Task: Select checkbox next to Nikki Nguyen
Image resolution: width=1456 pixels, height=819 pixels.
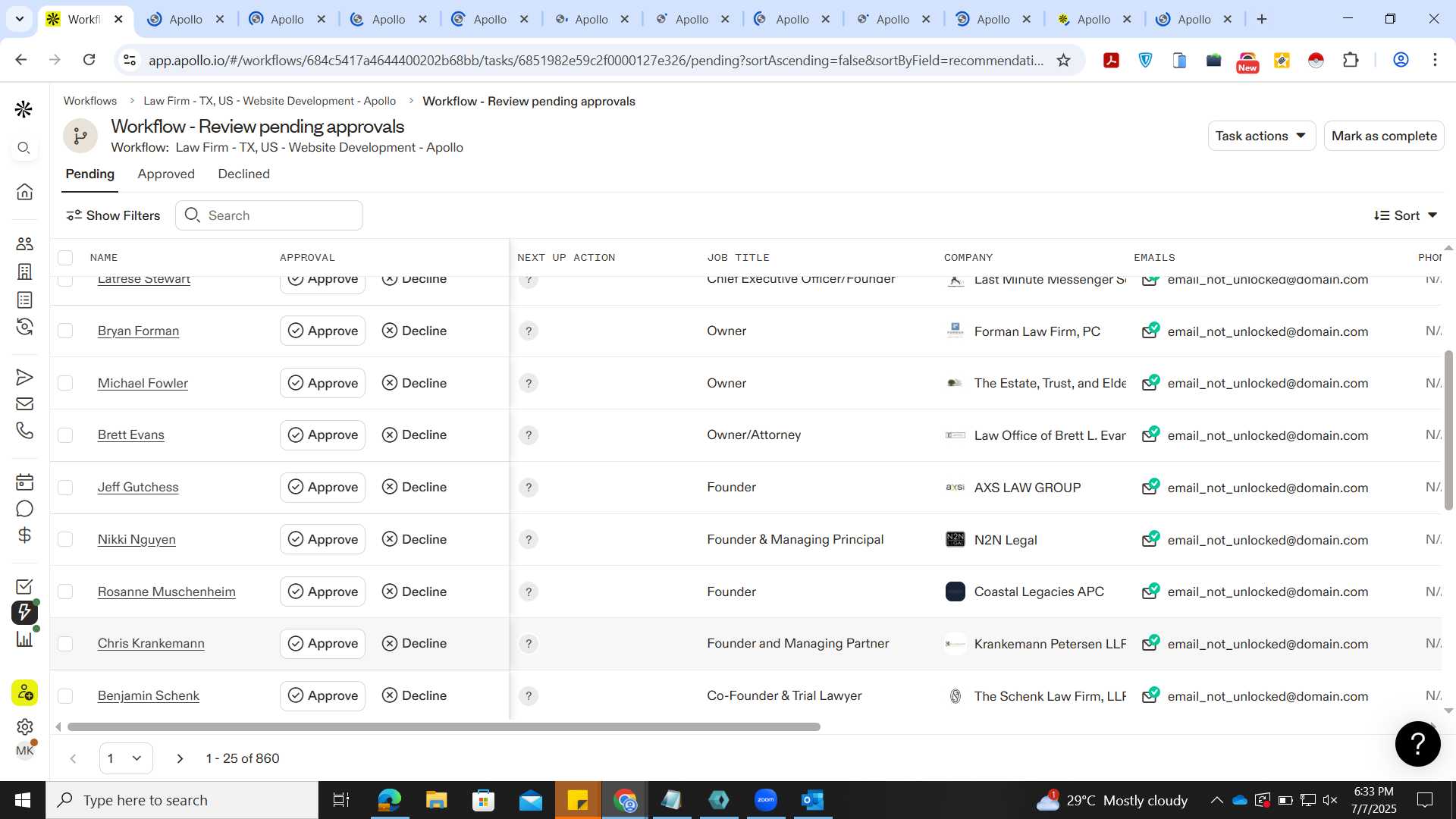Action: tap(65, 539)
